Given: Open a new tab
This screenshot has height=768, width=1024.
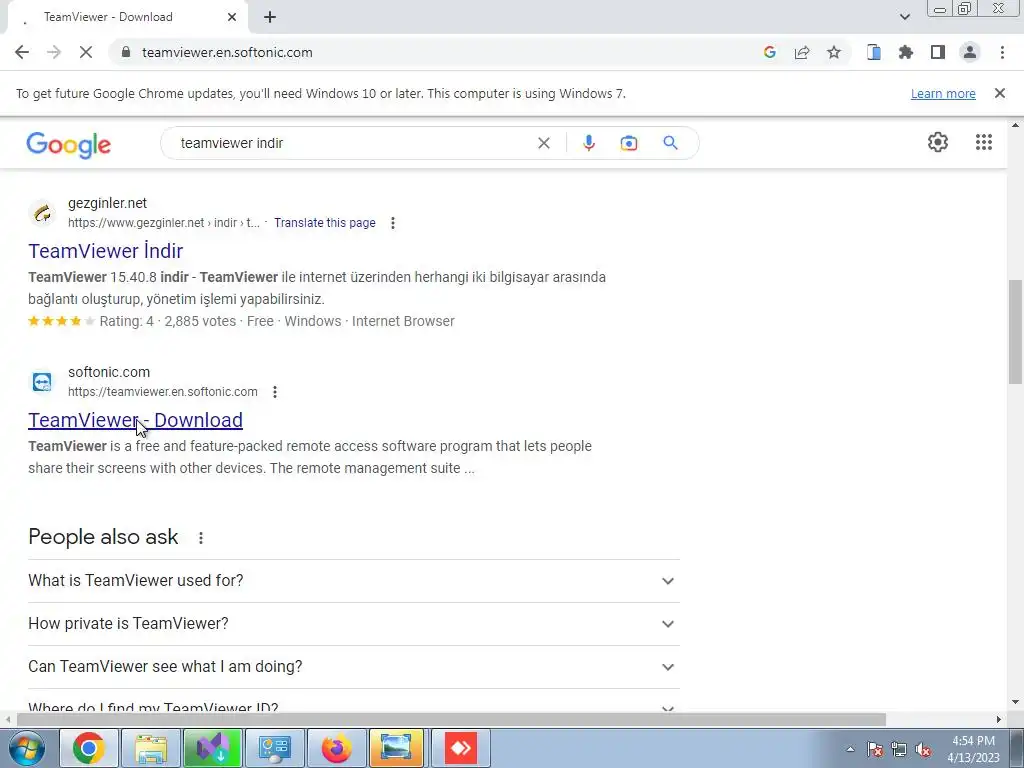Looking at the screenshot, I should pos(270,17).
